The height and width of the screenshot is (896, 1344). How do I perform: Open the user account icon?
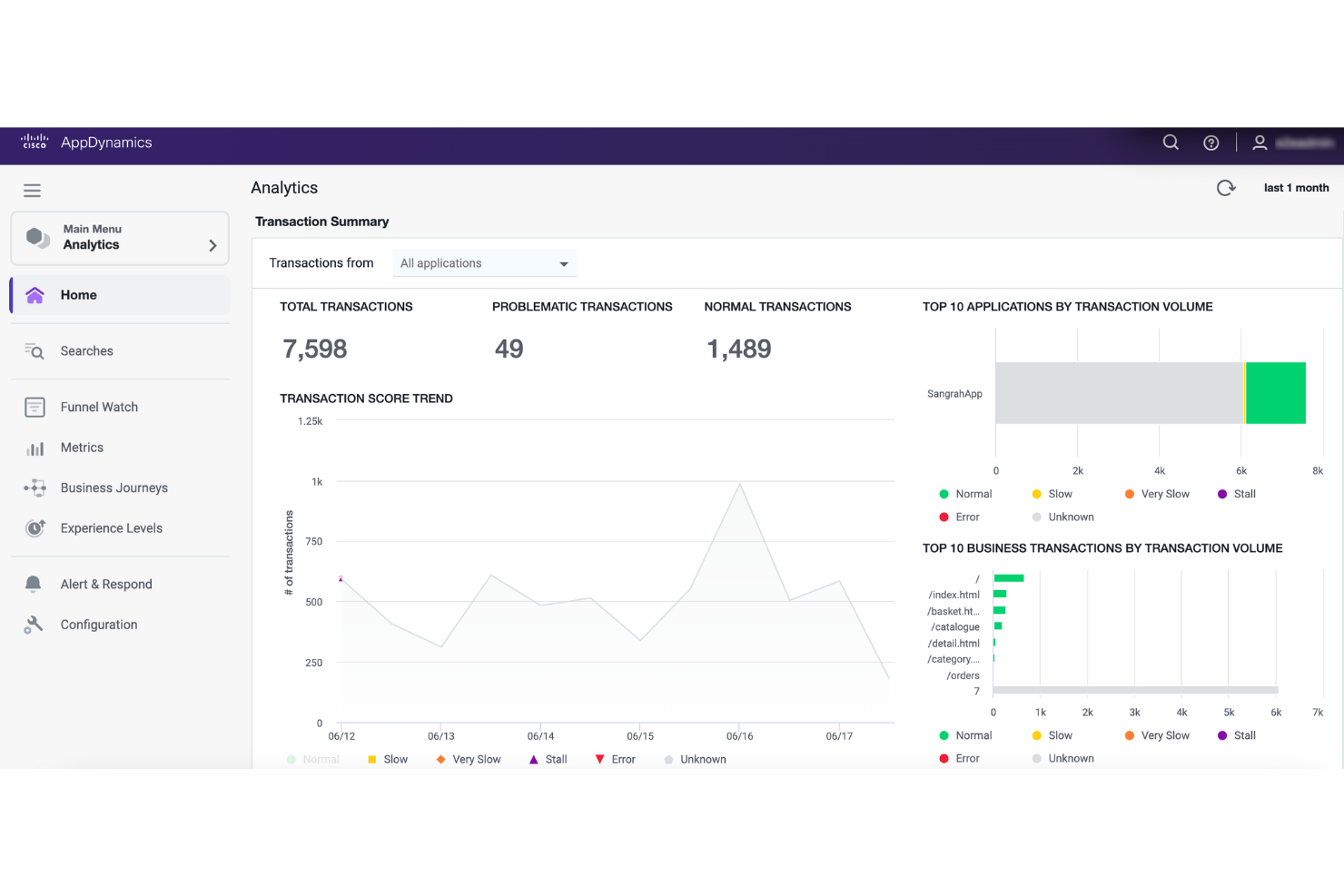pyautogui.click(x=1260, y=143)
